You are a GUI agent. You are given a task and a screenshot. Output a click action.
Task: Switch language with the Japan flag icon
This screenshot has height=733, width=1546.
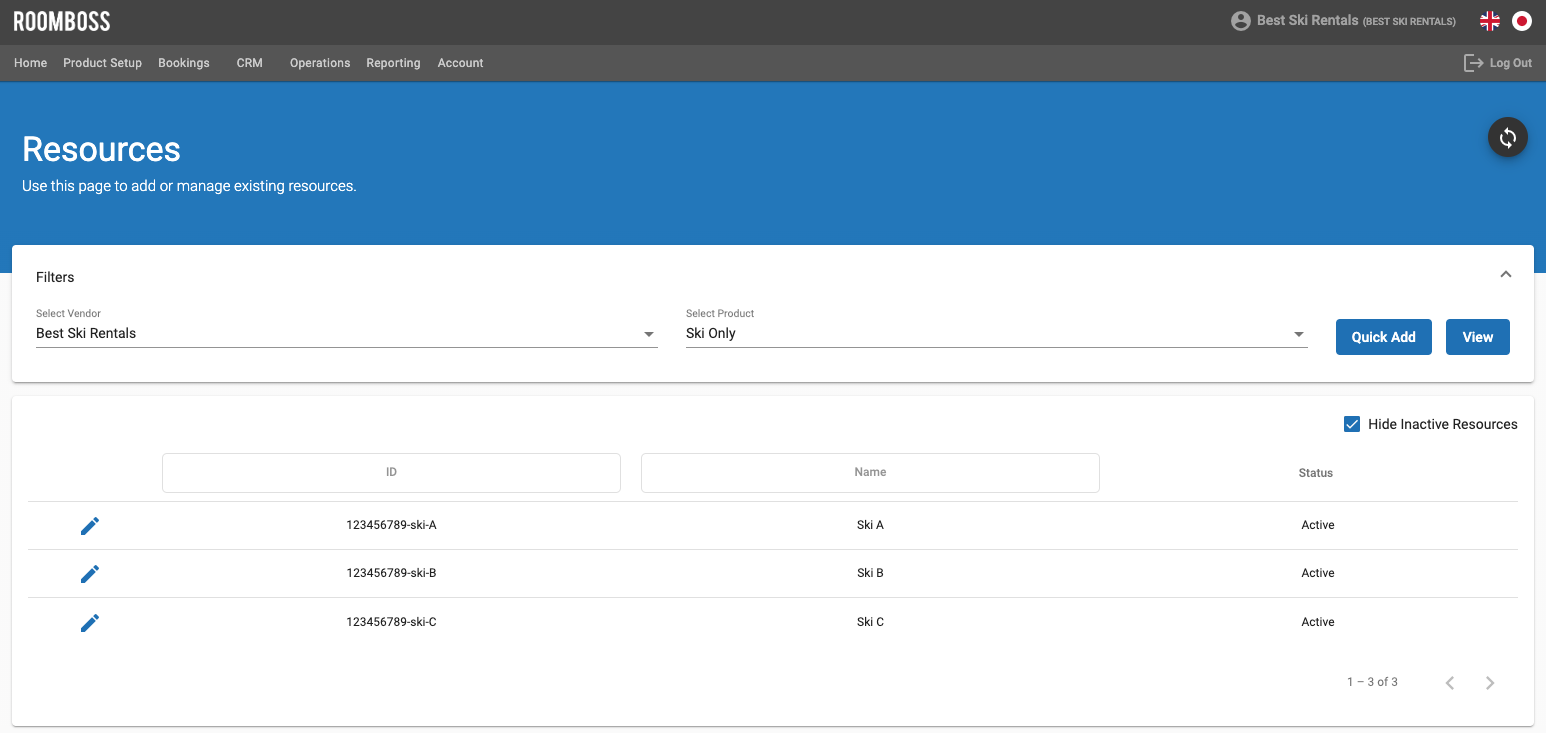coord(1521,21)
